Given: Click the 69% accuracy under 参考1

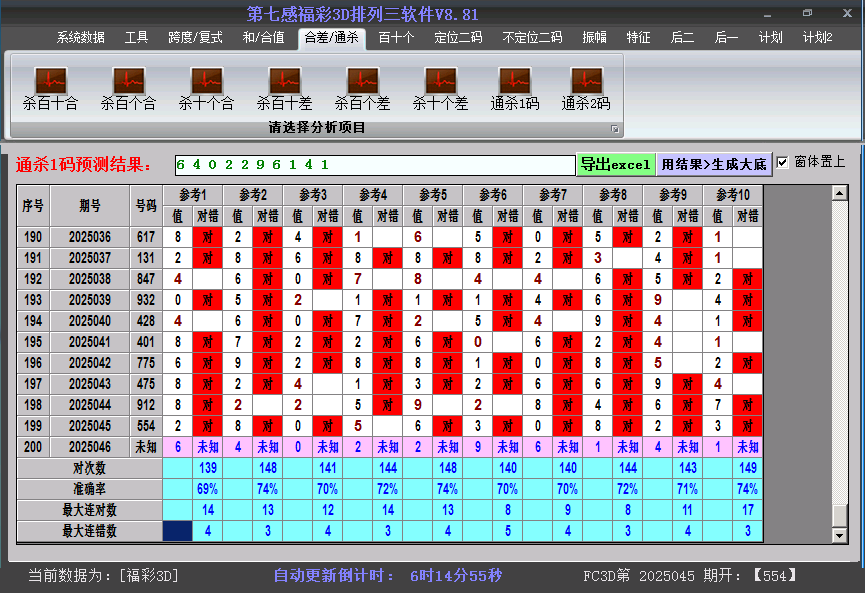Looking at the screenshot, I should [207, 489].
